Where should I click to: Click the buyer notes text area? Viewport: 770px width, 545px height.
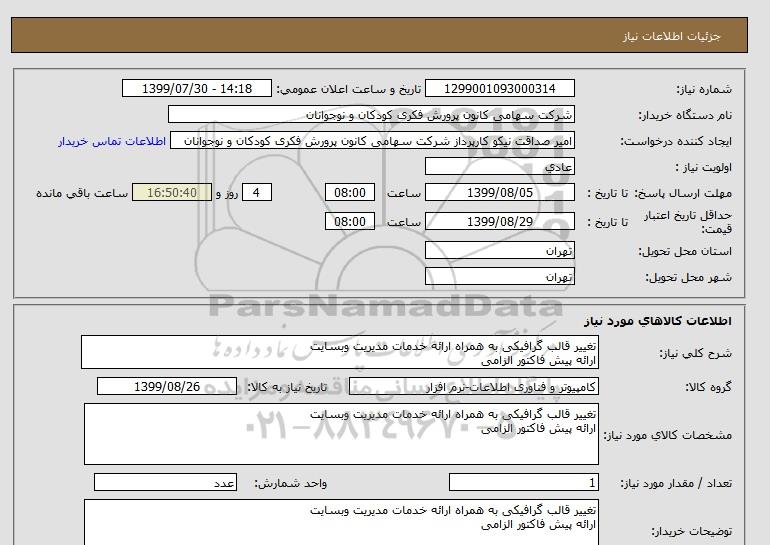(x=341, y=522)
